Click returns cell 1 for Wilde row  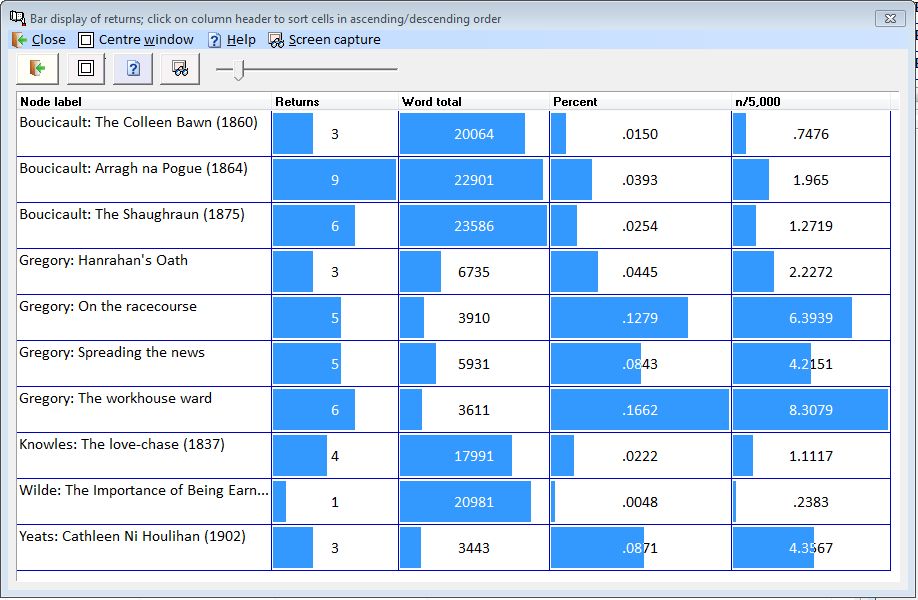[x=335, y=502]
